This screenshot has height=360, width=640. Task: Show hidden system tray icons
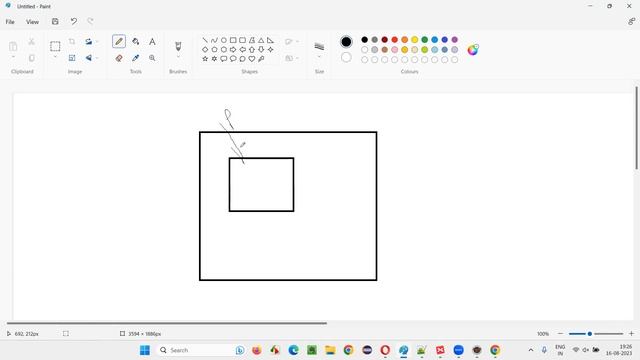pos(531,350)
